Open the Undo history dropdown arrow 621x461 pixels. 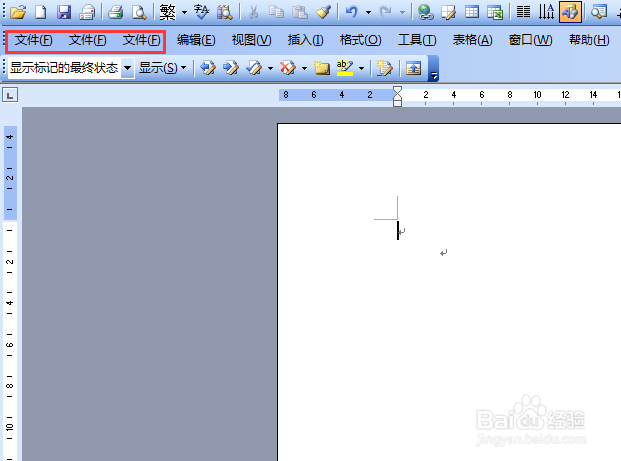(x=368, y=13)
